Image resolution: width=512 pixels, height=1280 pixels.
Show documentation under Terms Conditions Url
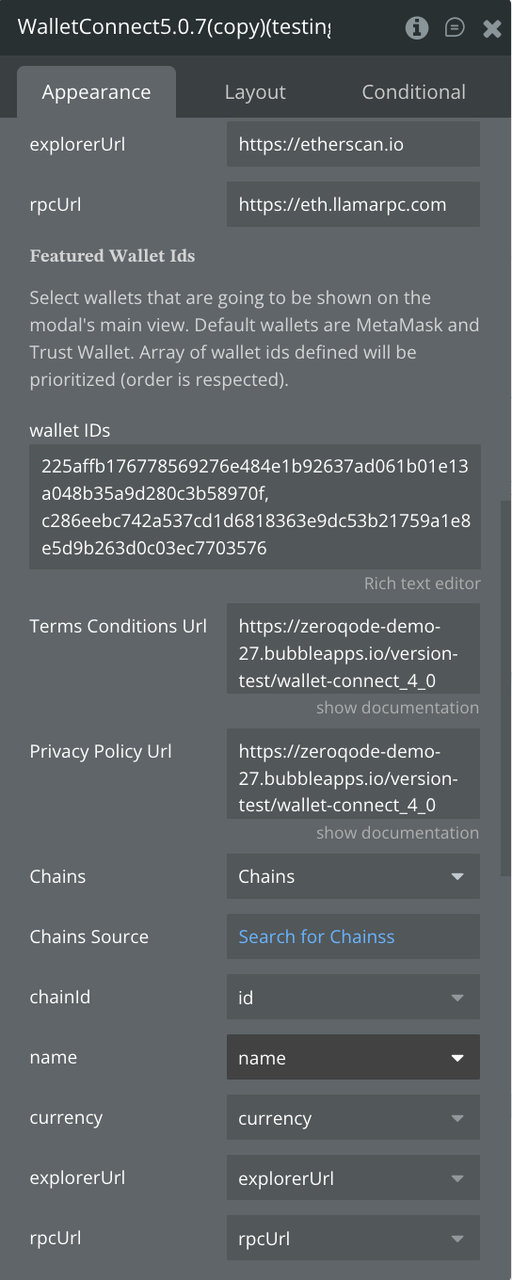398,708
